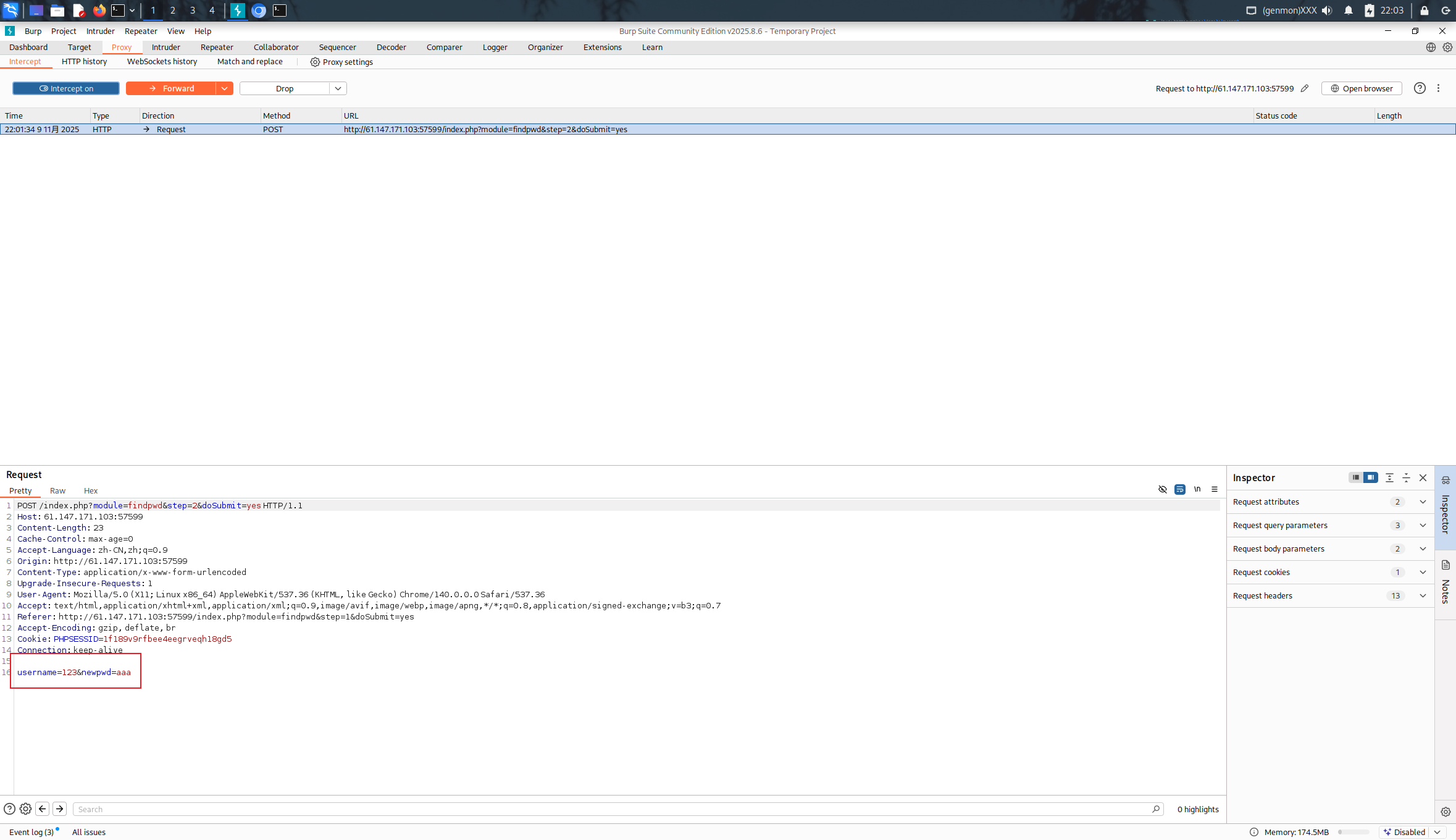Screen dimensions: 1456x840
Task: Switch to the HTTP history tab
Action: (84, 61)
